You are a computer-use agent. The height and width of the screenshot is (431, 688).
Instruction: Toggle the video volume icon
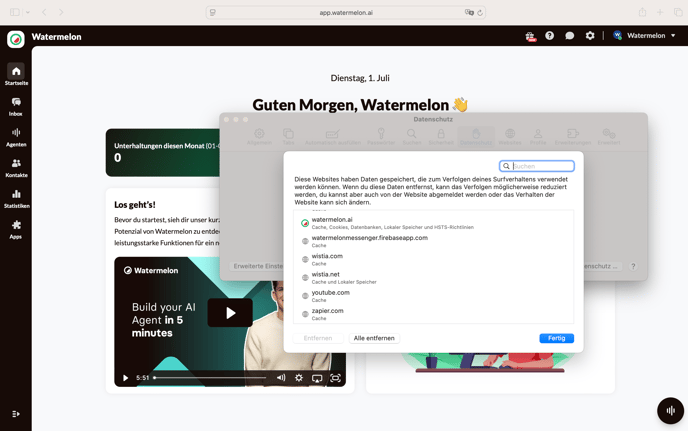(281, 377)
